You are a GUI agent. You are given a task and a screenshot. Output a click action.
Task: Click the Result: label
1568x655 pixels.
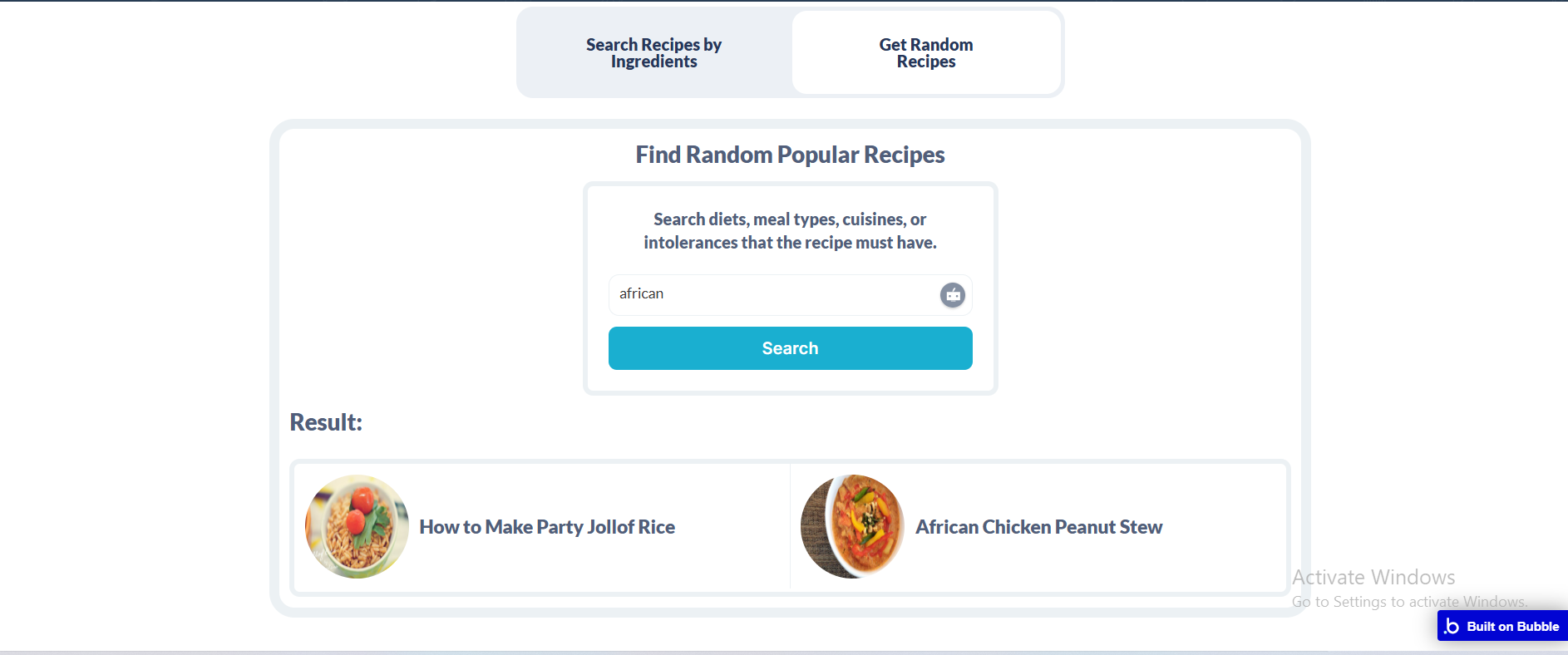point(326,422)
